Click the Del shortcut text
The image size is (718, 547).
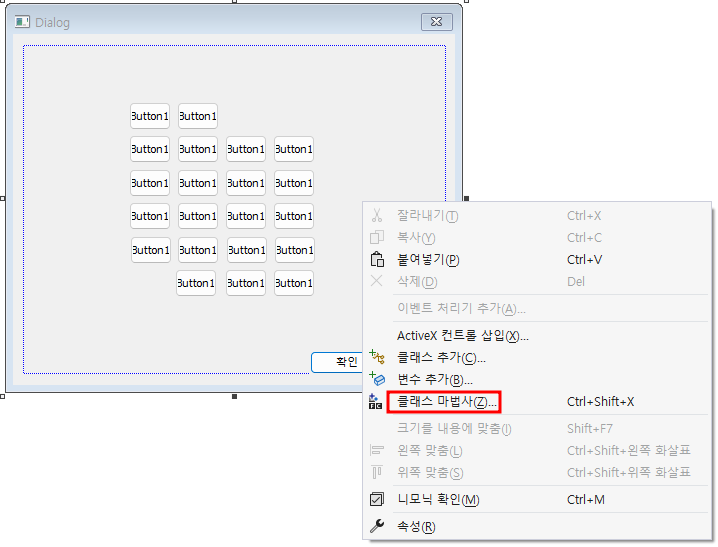(x=576, y=282)
